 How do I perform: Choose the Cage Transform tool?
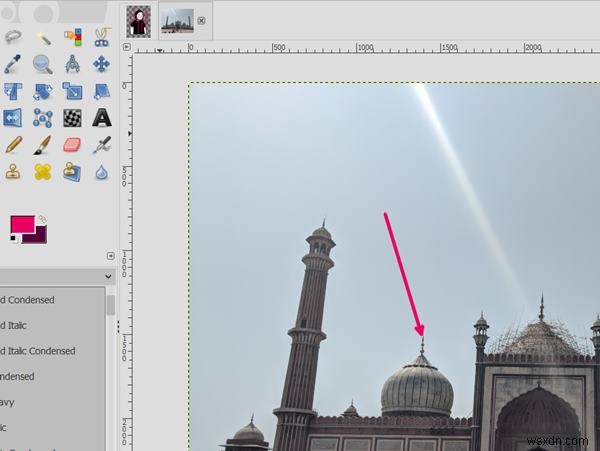pyautogui.click(x=42, y=118)
